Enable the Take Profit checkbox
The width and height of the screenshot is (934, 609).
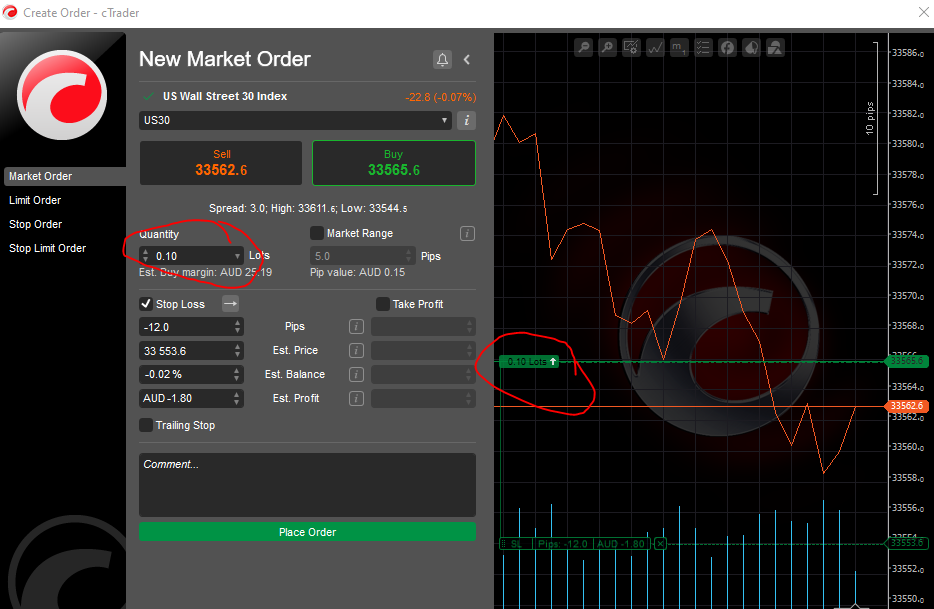point(383,304)
